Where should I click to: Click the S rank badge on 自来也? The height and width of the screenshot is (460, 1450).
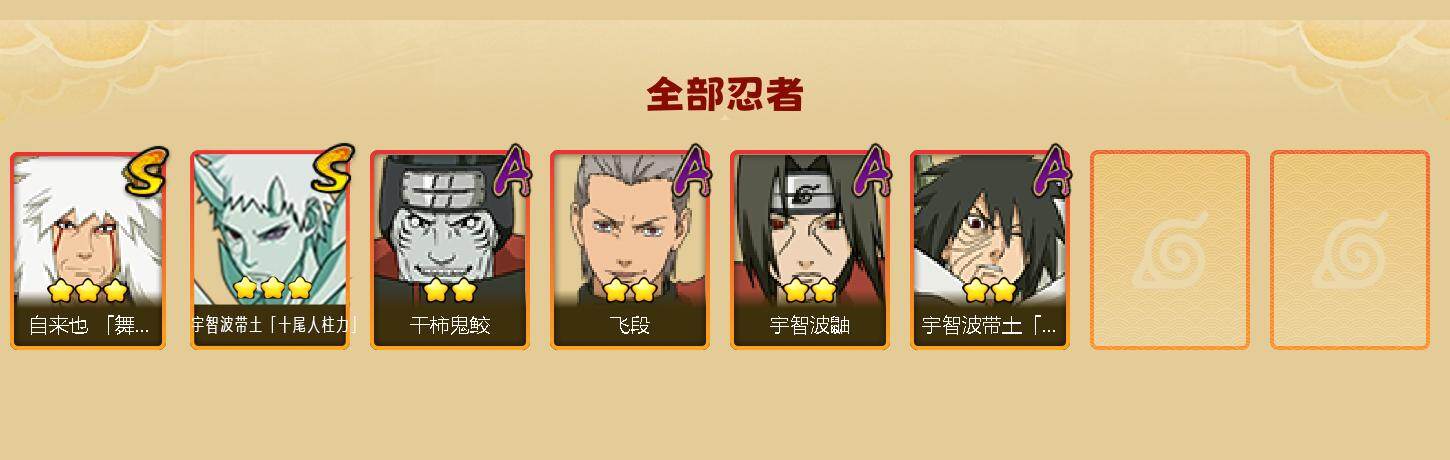pos(147,171)
